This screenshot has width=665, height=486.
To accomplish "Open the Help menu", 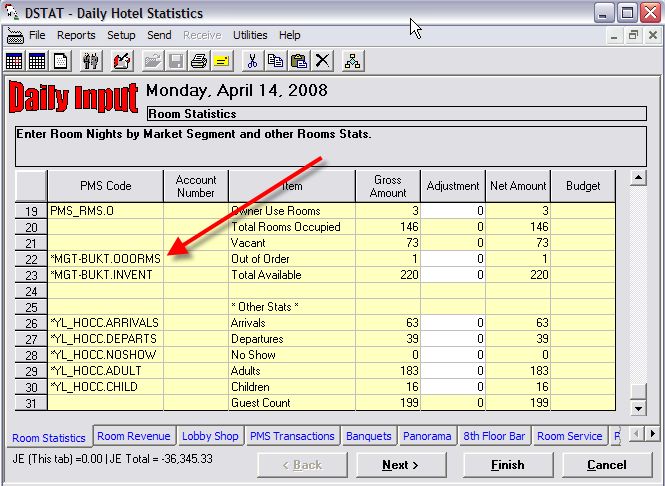I will point(290,35).
